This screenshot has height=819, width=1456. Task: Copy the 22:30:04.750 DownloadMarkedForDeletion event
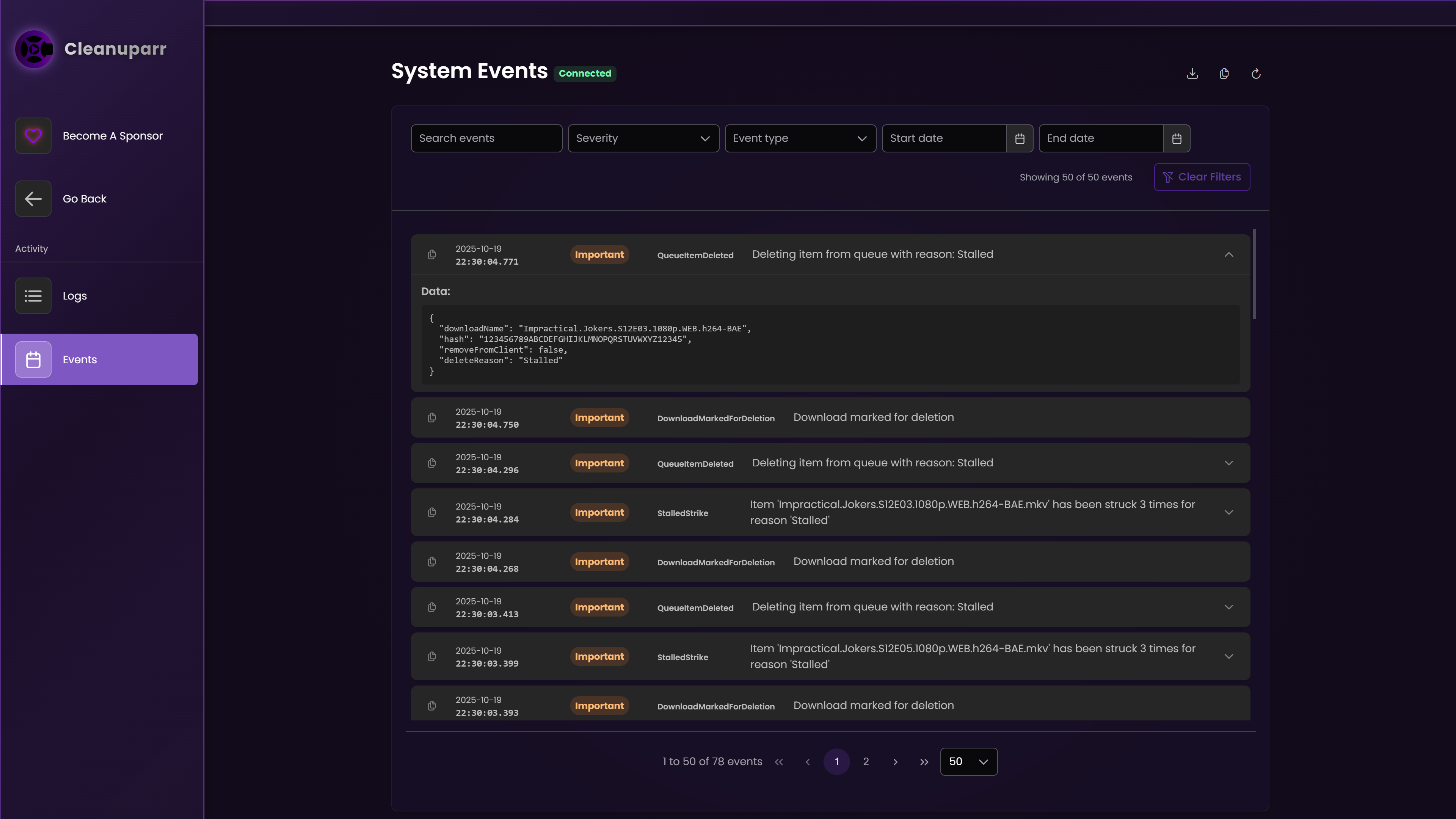432,418
